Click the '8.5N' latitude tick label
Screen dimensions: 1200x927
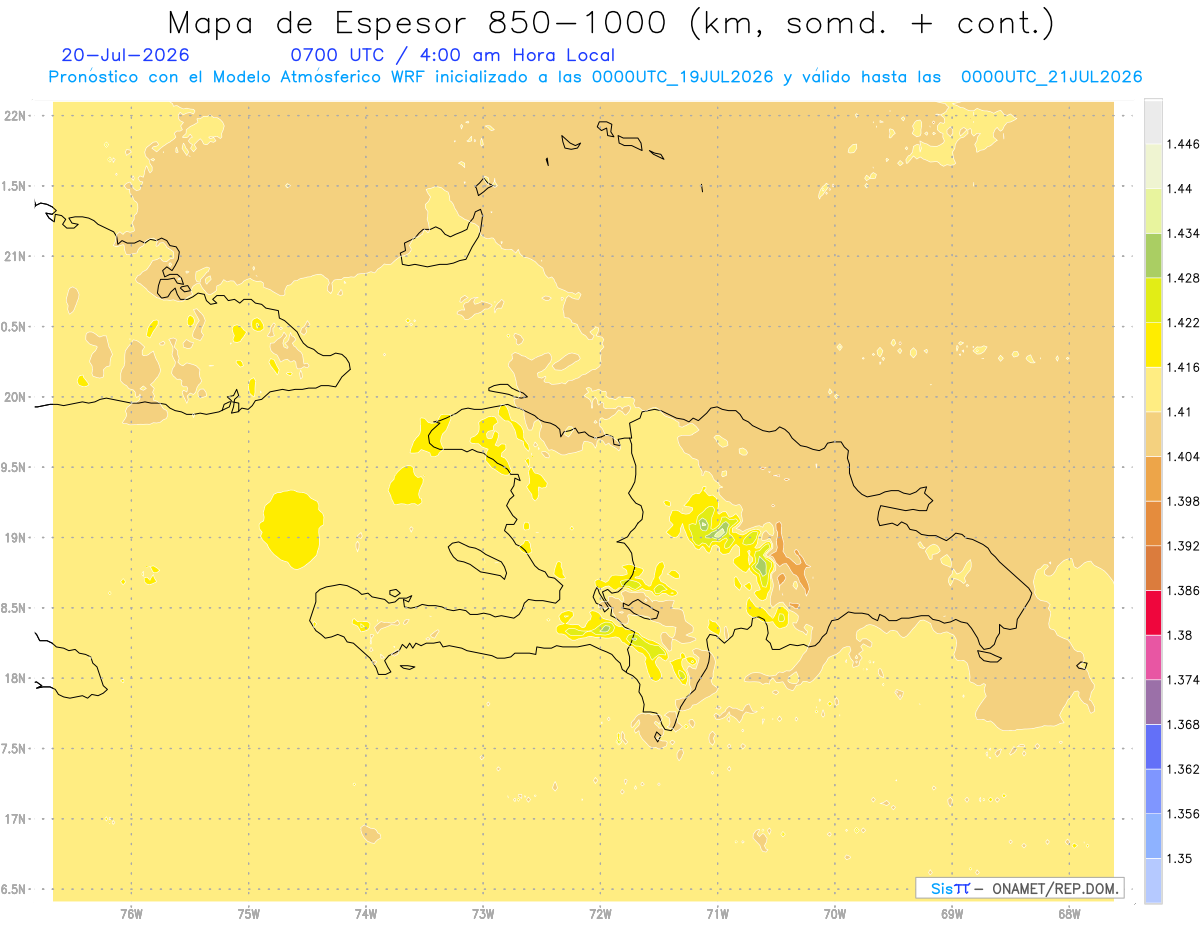pyautogui.click(x=15, y=608)
